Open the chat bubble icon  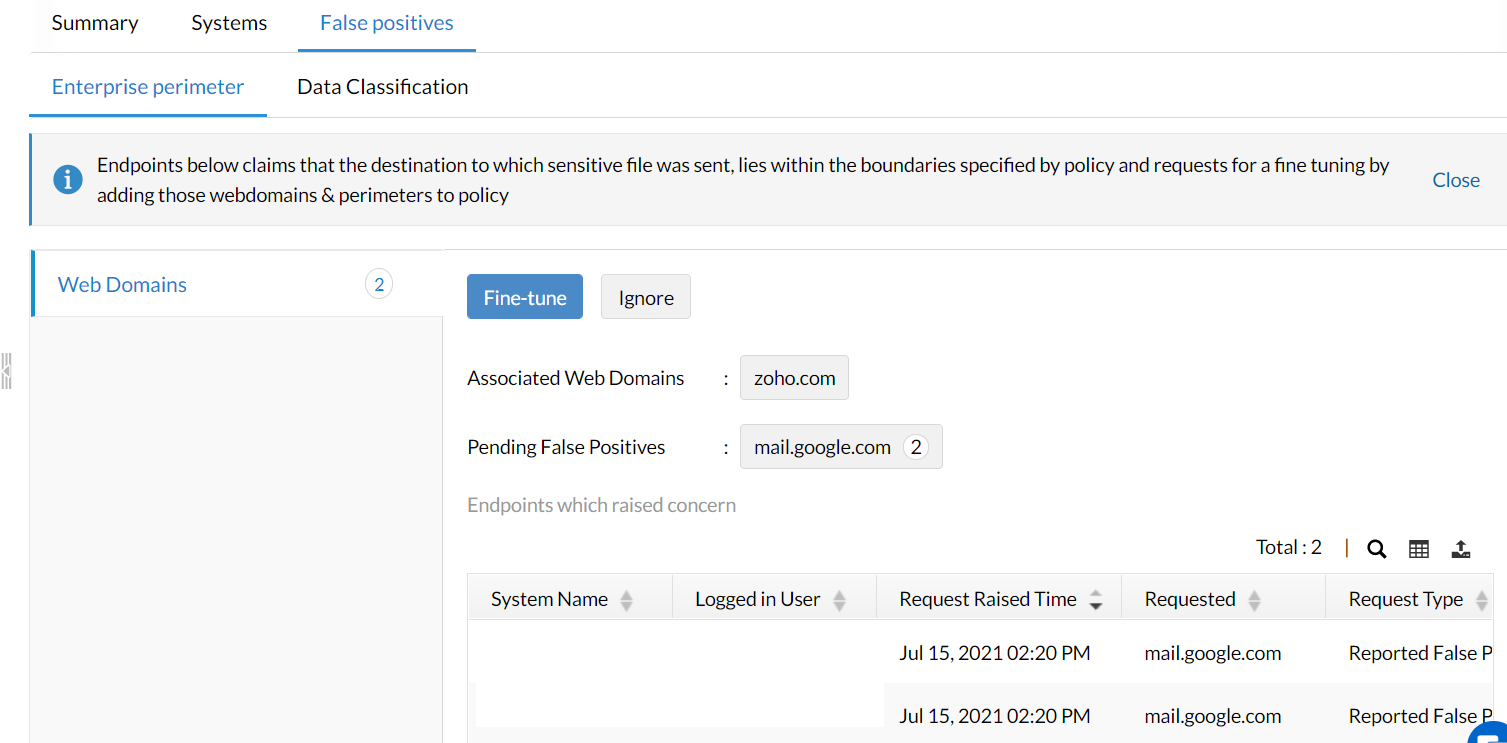[1488, 735]
